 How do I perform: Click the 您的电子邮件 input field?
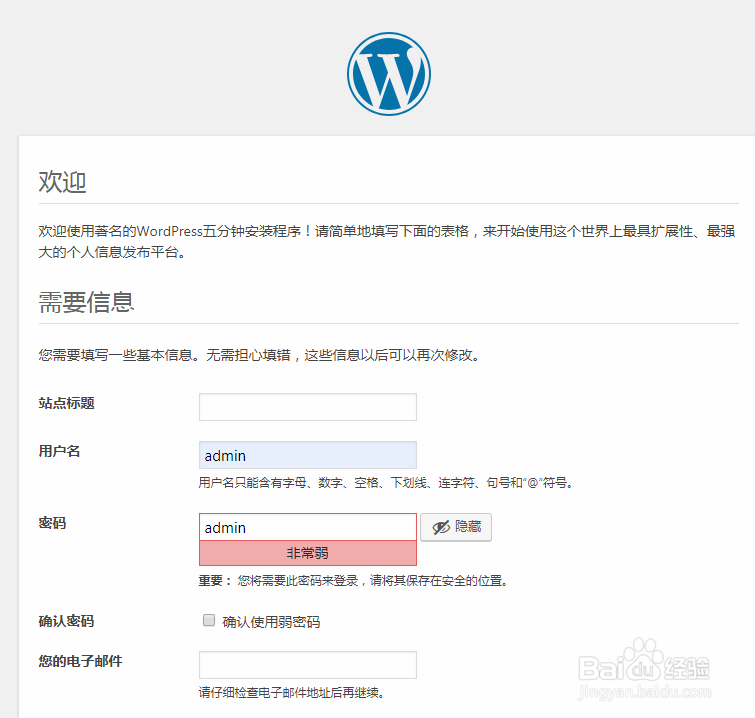(x=308, y=665)
